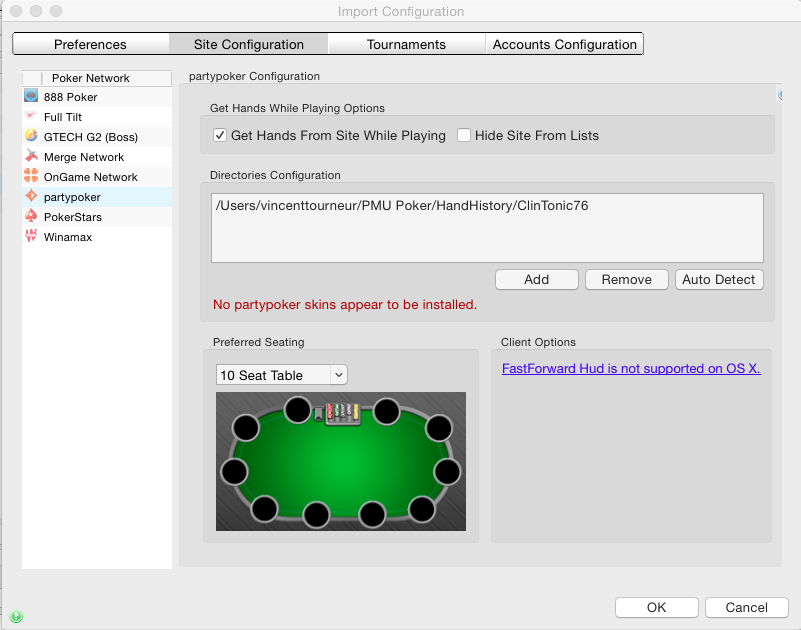The image size is (801, 630).
Task: Go to Accounts Configuration tab
Action: [564, 44]
